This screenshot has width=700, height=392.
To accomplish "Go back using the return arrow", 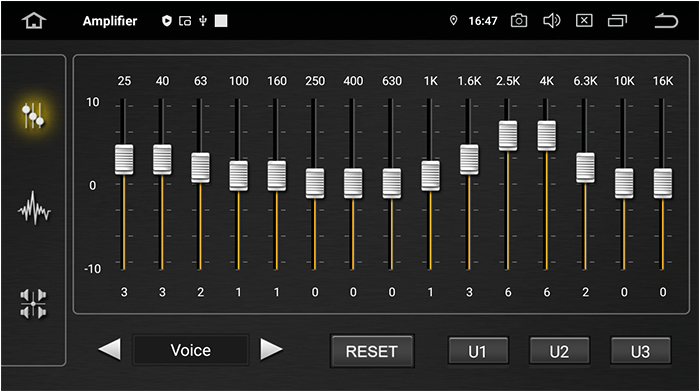I will click(666, 21).
